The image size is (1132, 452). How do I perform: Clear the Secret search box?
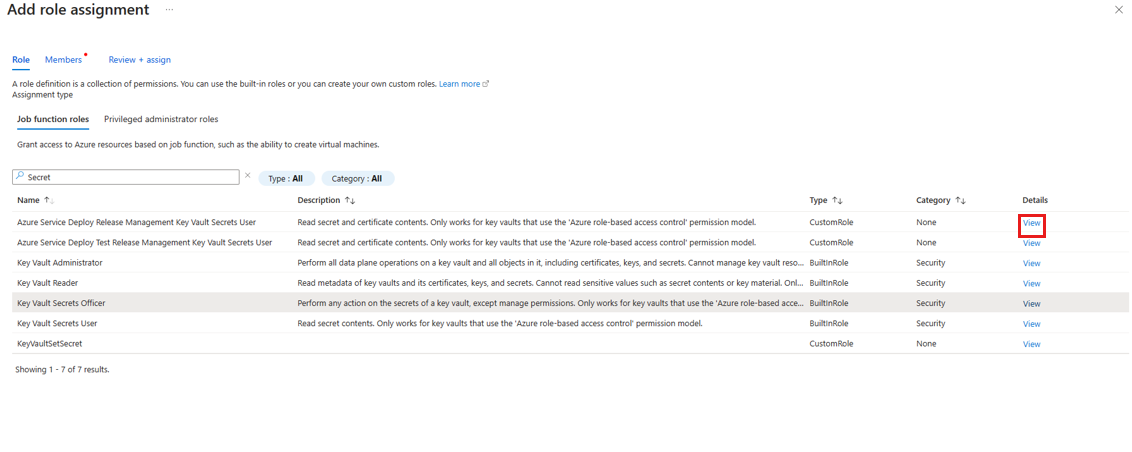click(x=248, y=175)
